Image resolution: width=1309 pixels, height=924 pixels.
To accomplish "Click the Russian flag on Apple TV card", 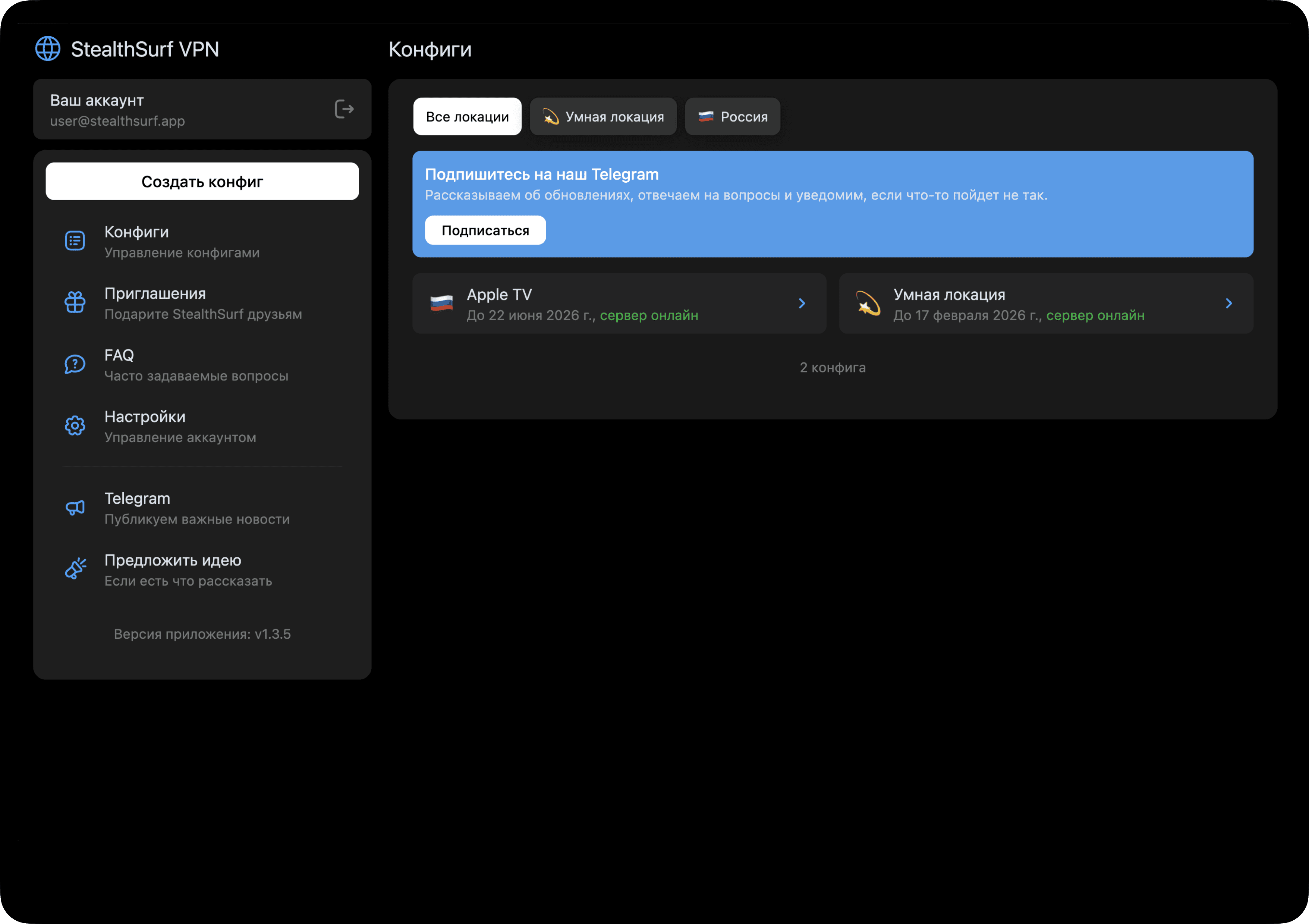I will [441, 304].
